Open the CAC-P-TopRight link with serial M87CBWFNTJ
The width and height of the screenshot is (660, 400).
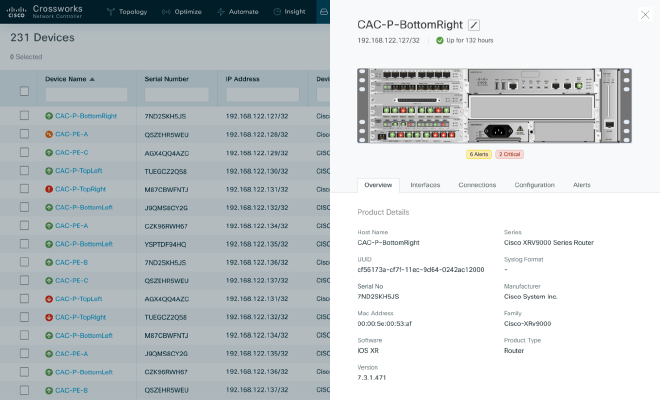pyautogui.click(x=80, y=189)
